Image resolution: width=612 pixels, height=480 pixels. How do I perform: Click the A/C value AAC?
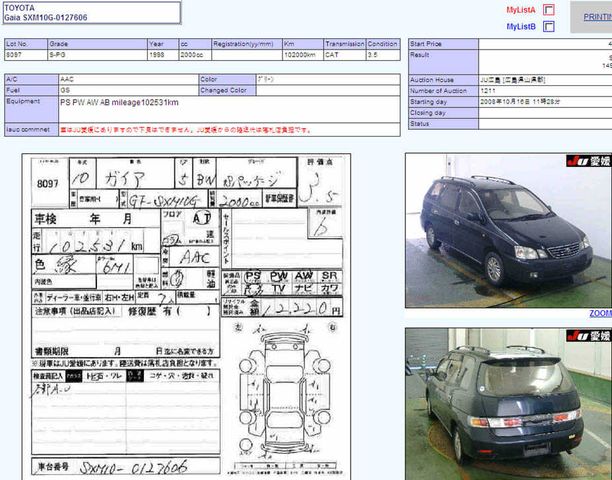click(x=128, y=79)
